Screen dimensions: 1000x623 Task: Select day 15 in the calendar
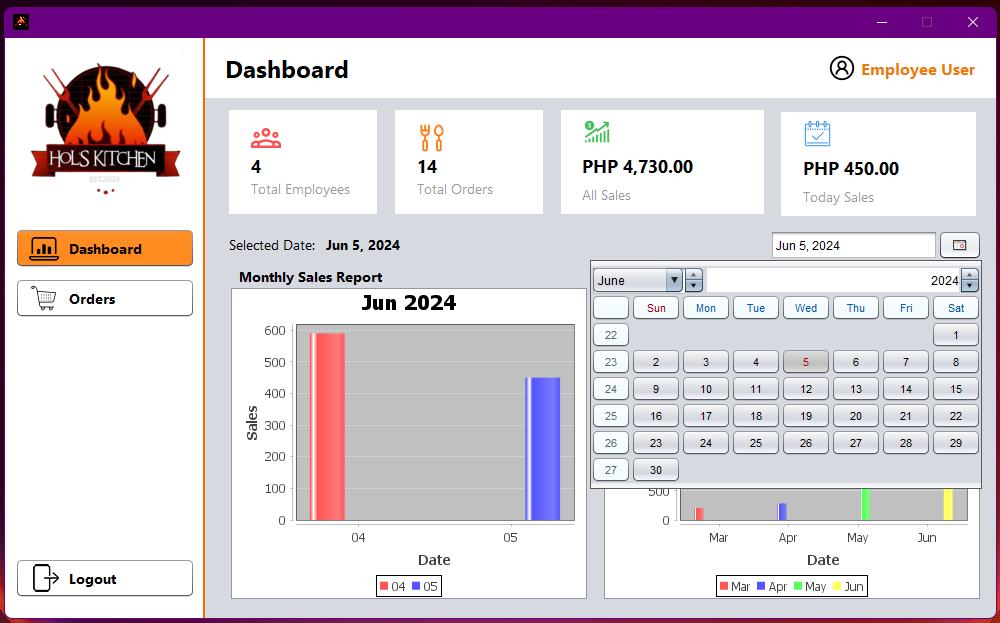955,389
